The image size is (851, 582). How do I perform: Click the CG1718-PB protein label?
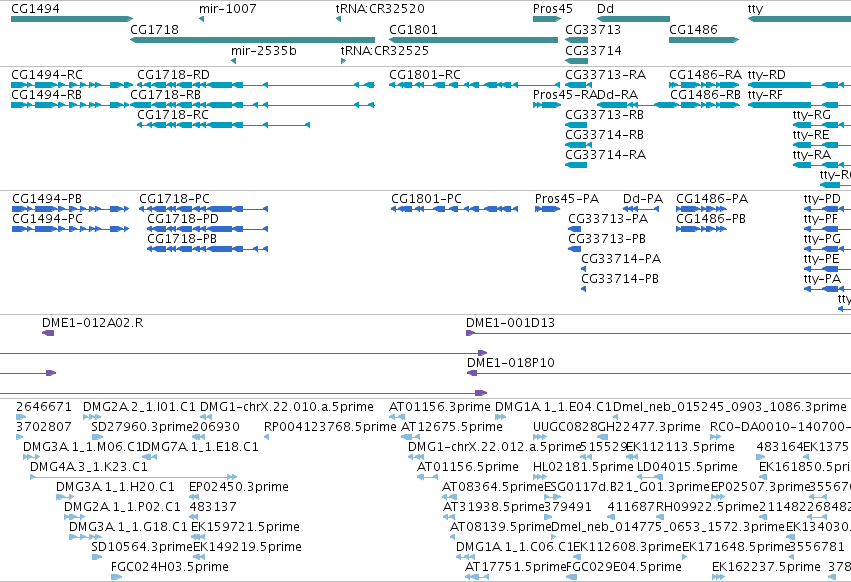coord(182,238)
